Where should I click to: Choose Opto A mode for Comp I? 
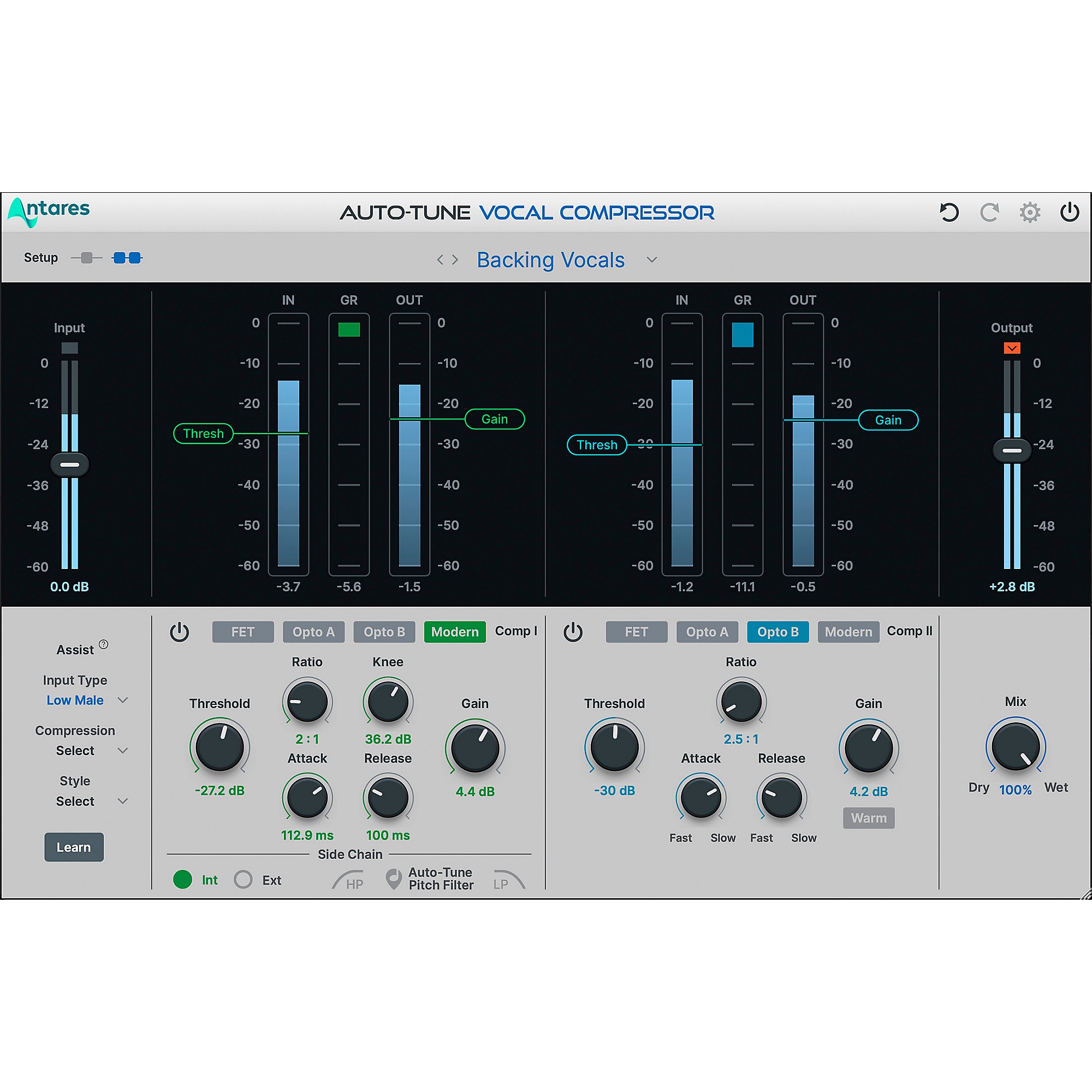tap(314, 632)
